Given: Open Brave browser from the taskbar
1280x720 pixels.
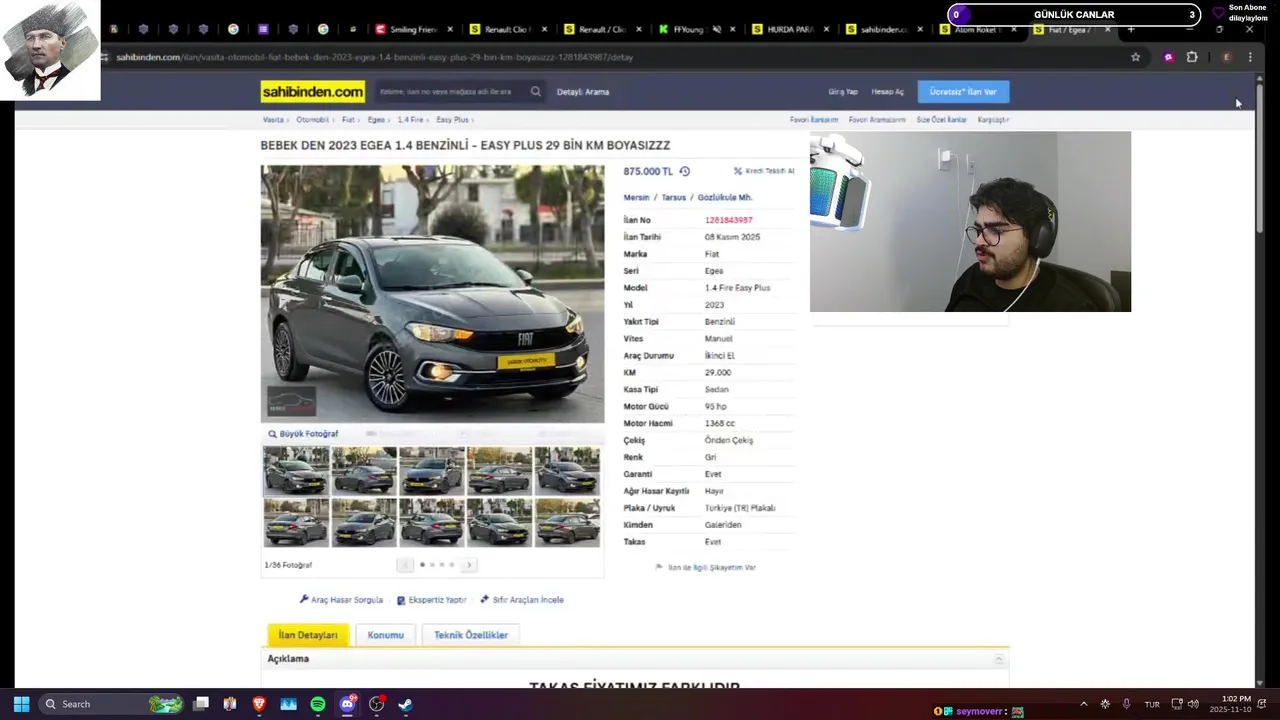Looking at the screenshot, I should coord(259,704).
